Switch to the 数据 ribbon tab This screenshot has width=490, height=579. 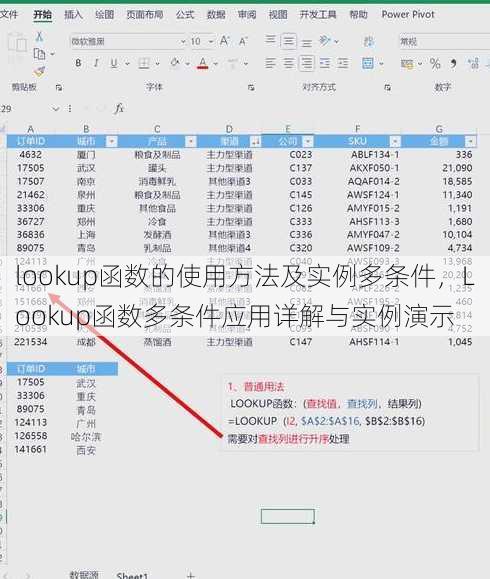216,15
